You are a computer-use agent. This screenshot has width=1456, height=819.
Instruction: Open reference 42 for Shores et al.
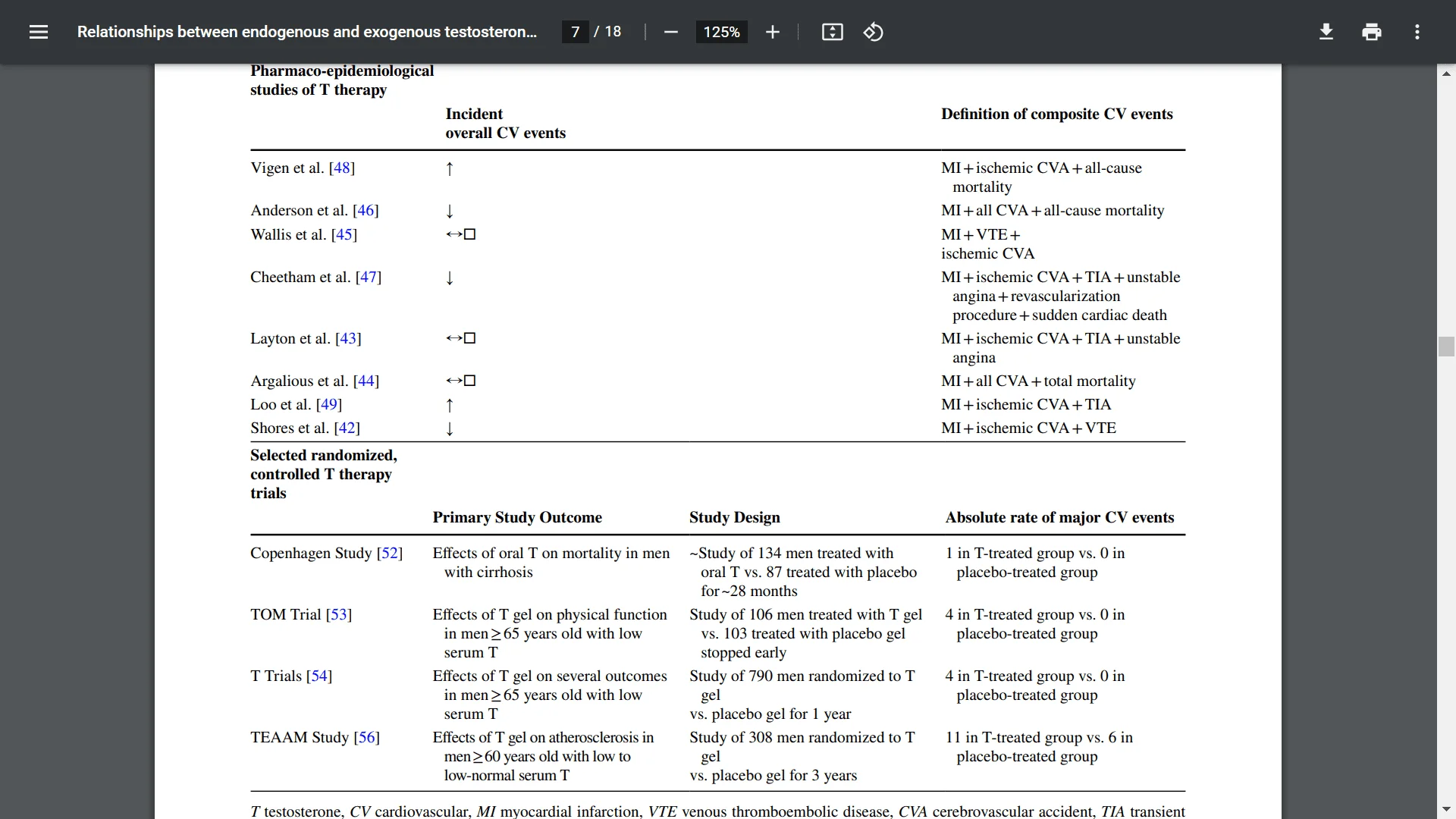pyautogui.click(x=347, y=428)
